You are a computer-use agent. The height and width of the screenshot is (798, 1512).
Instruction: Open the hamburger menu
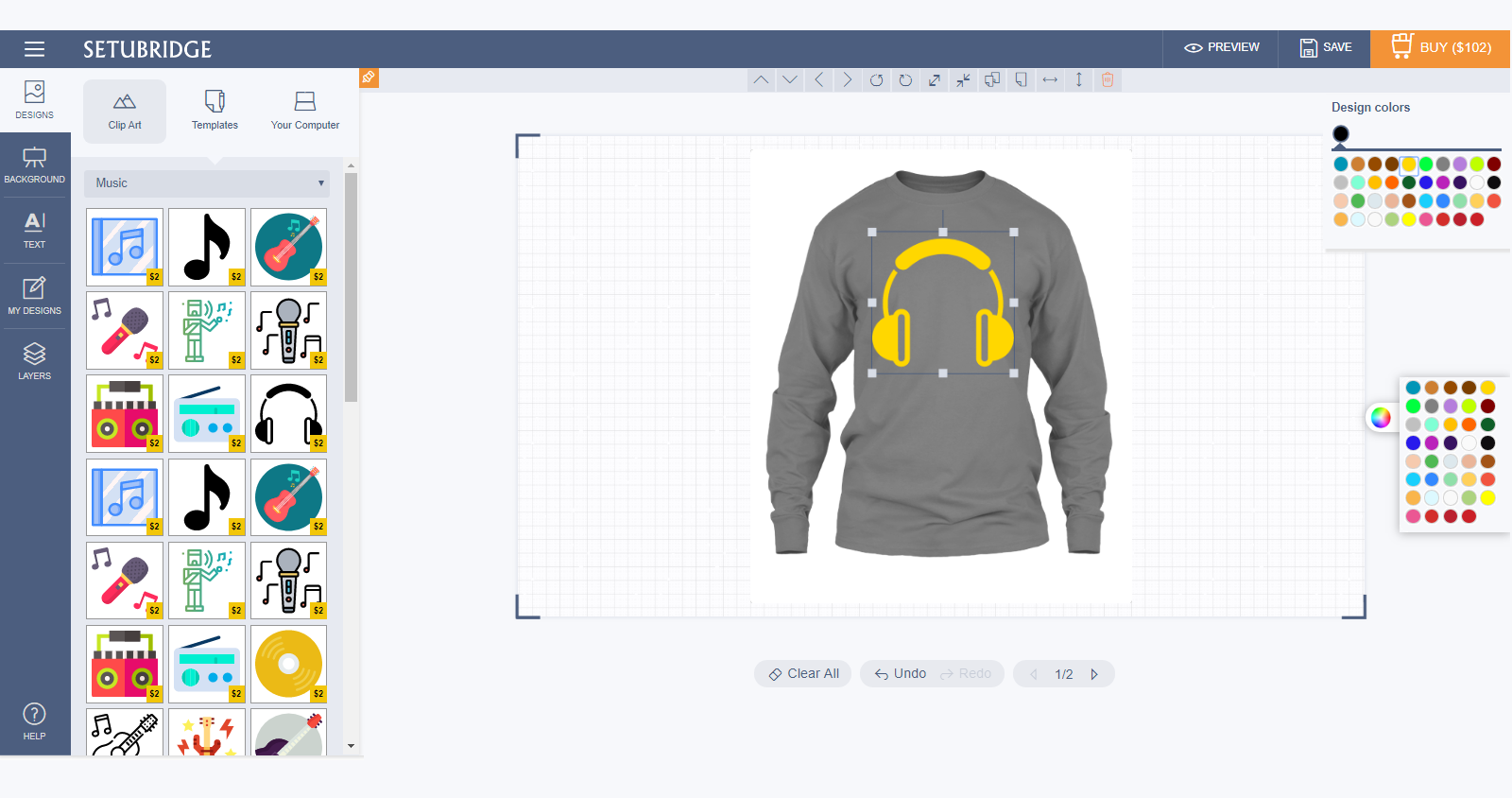point(35,49)
